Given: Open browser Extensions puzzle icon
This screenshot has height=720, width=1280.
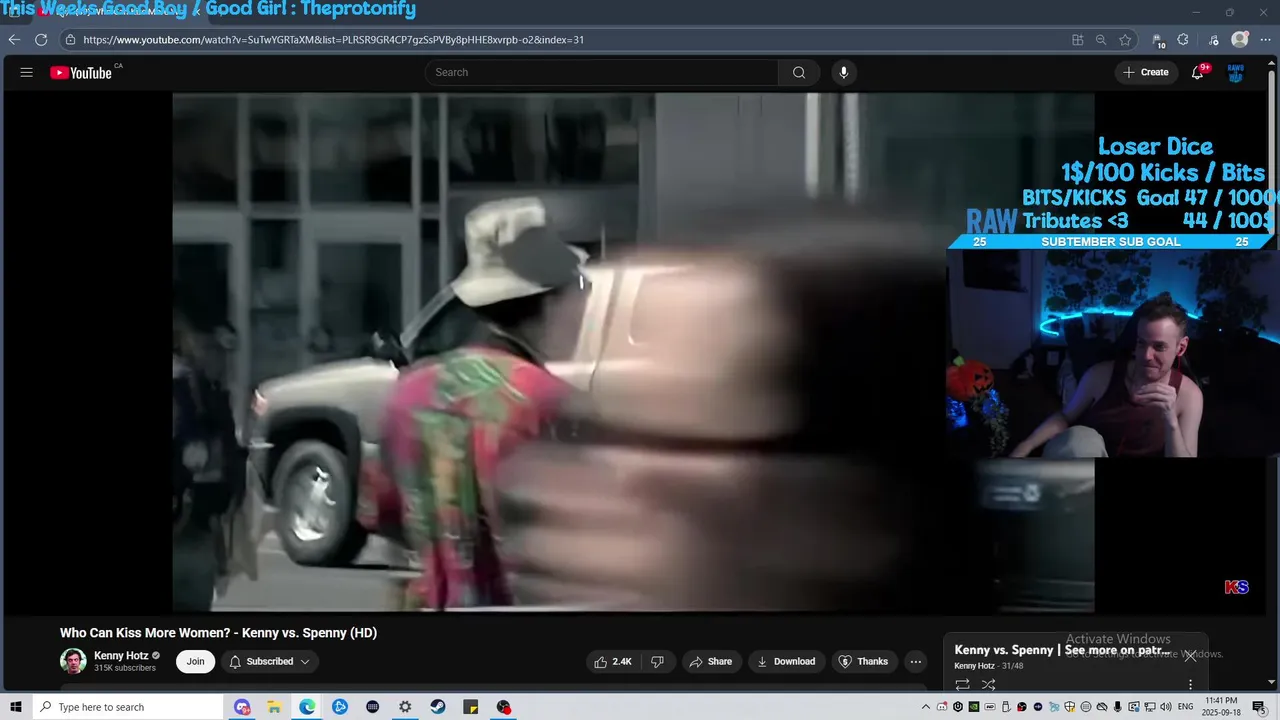Looking at the screenshot, I should click(x=1183, y=40).
